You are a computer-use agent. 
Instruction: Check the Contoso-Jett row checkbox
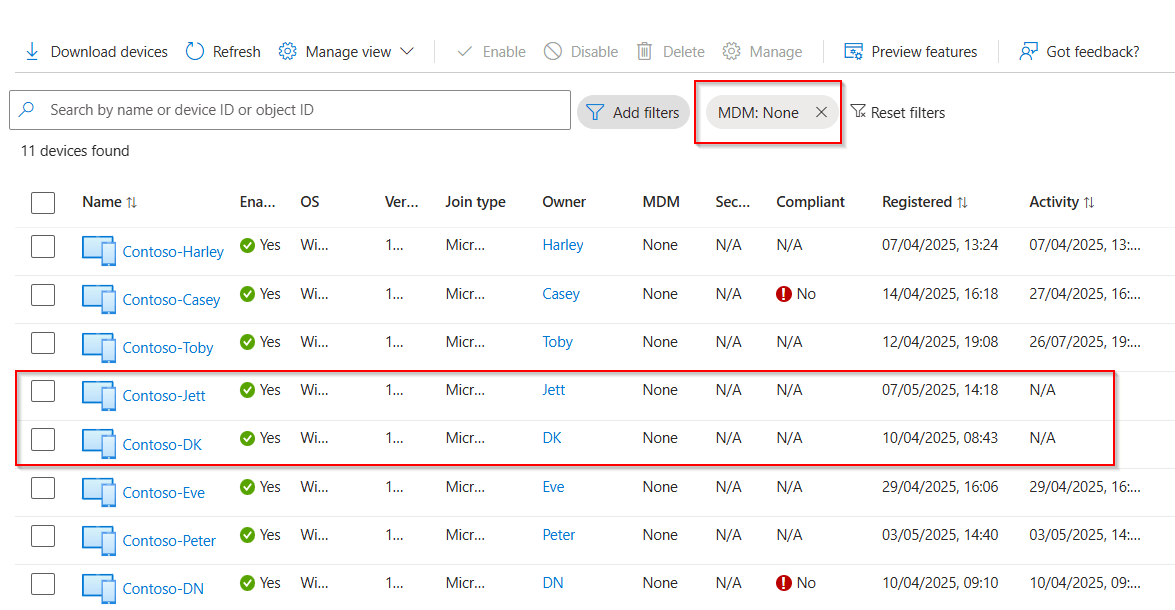coord(43,391)
